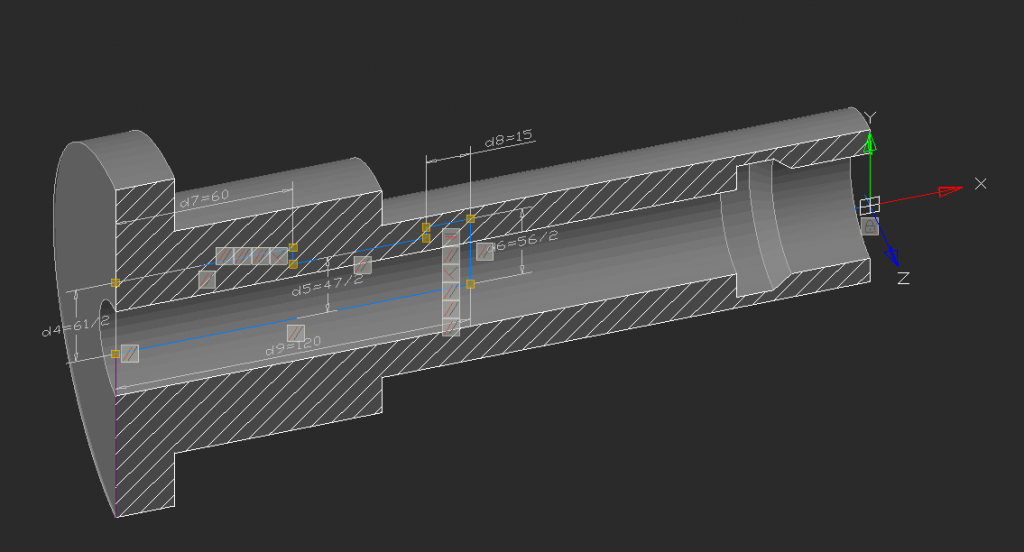Viewport: 1024px width, 552px height.
Task: Click yellow grip at top of vertical blue line
Action: (470, 218)
